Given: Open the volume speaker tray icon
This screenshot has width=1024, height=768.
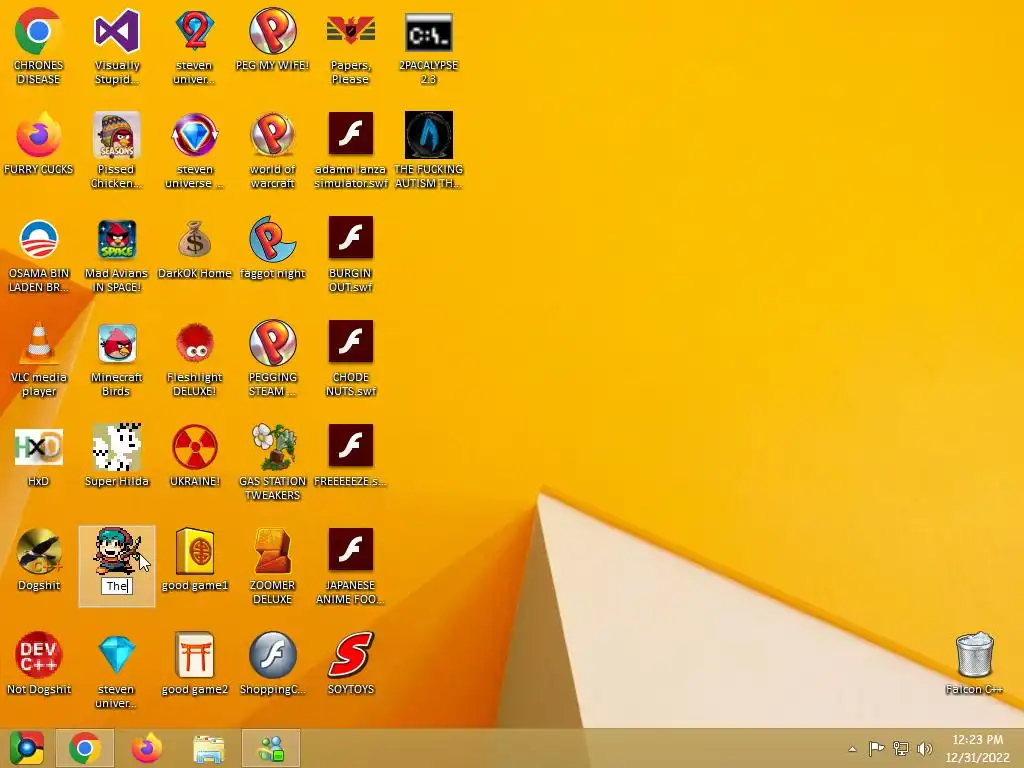Looking at the screenshot, I should click(x=924, y=748).
